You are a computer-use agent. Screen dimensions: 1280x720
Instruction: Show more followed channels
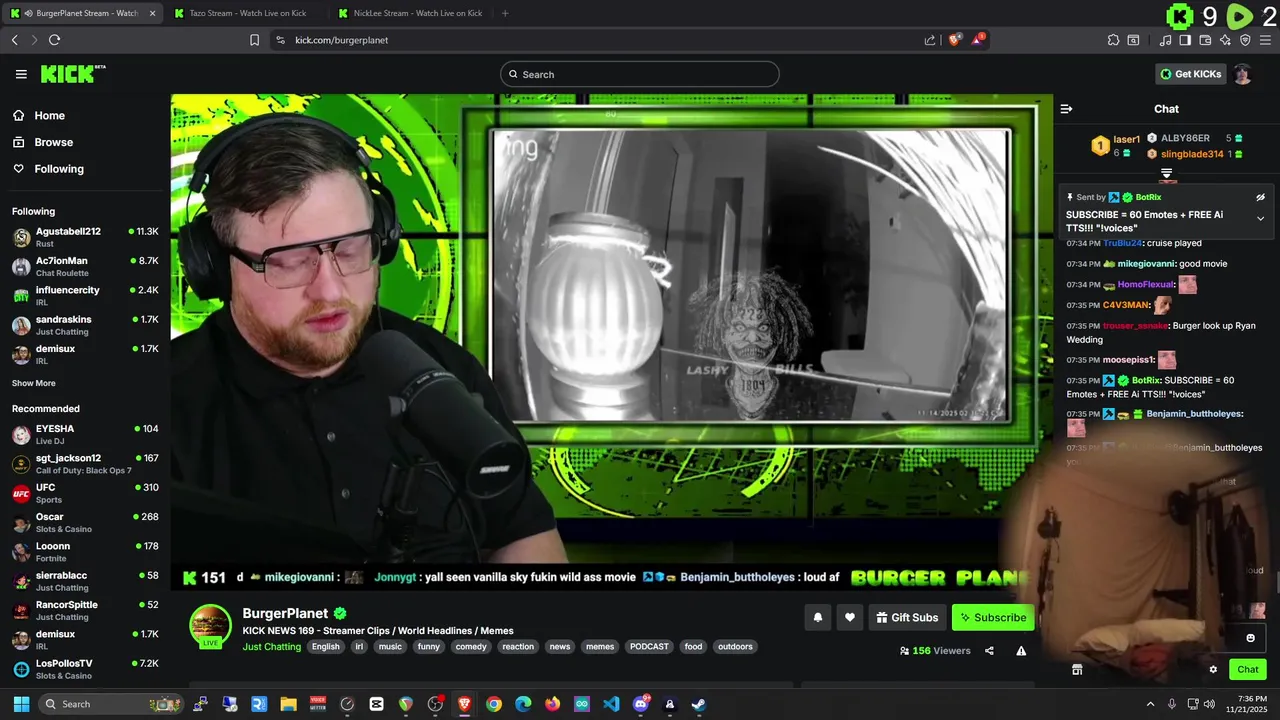click(34, 383)
